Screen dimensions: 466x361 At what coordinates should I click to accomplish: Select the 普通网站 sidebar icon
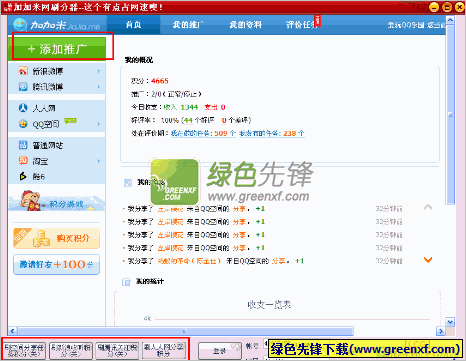[x=23, y=145]
